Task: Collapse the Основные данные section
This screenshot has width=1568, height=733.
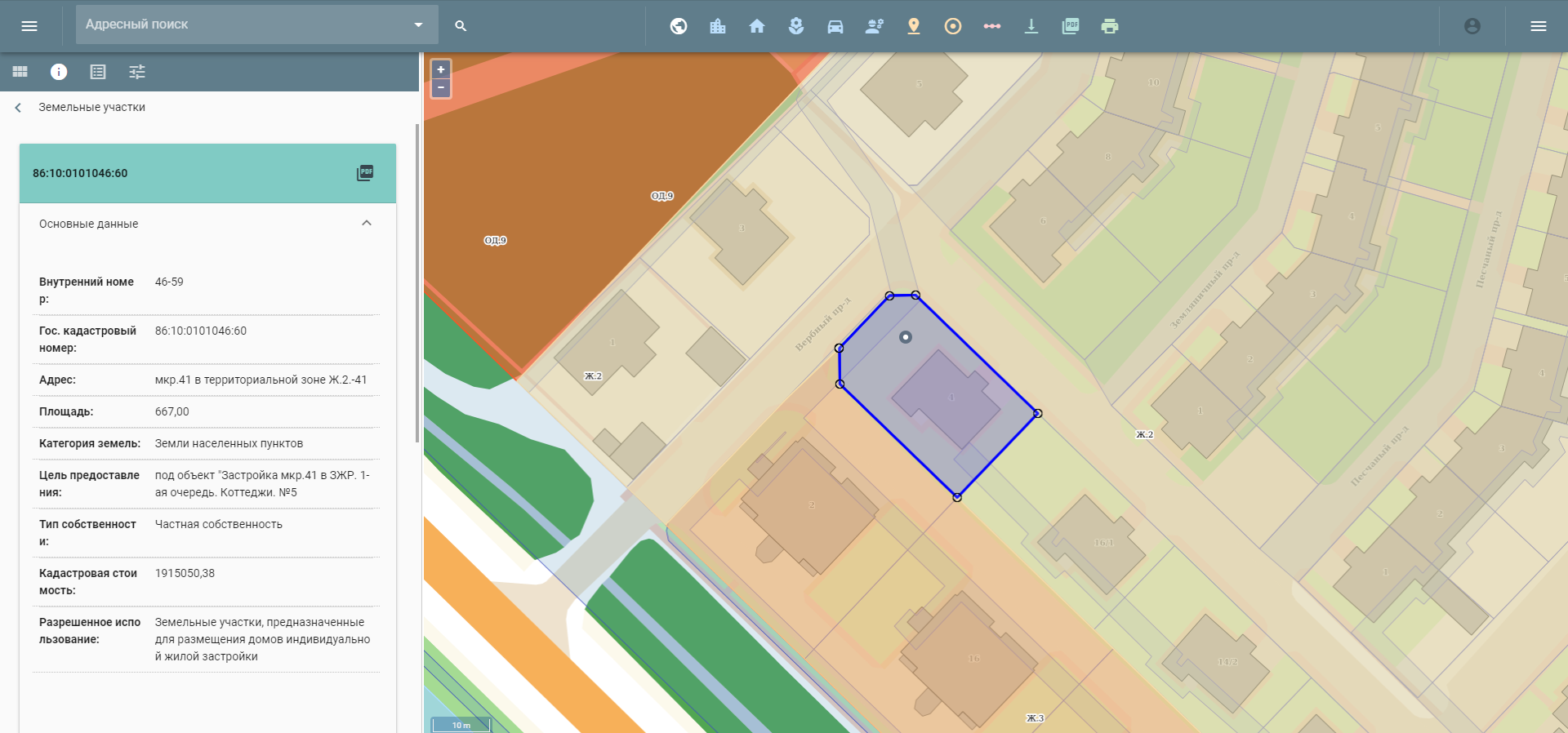Action: click(366, 224)
